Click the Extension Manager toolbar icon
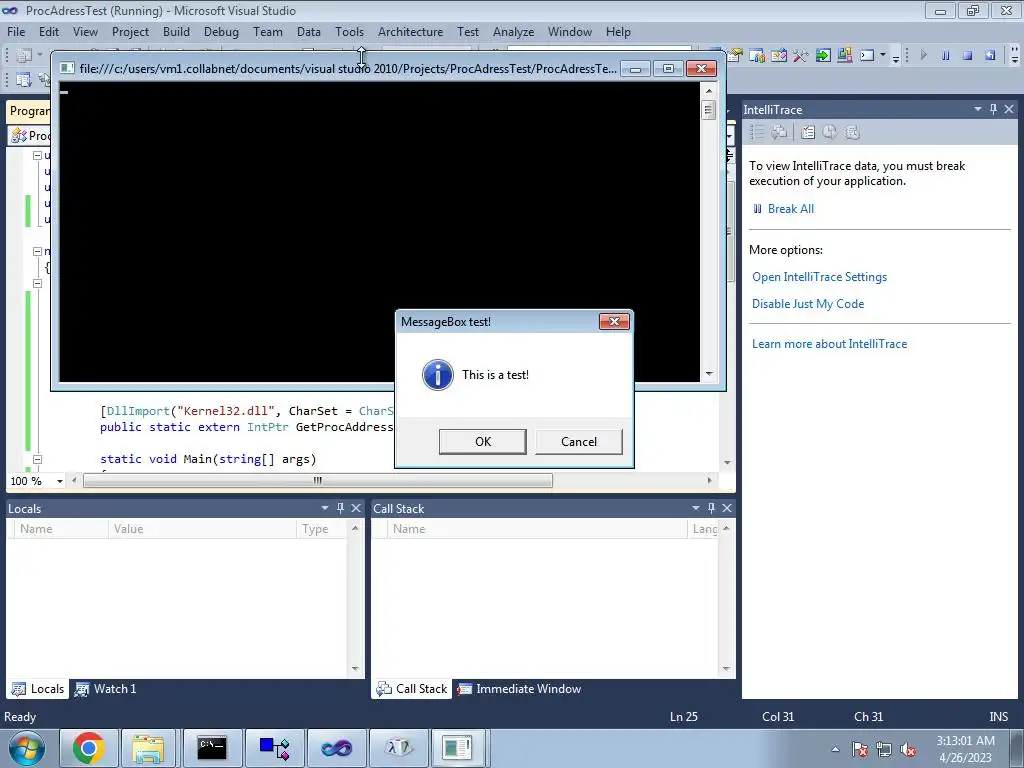Screen dimensions: 1024x768 tap(844, 55)
